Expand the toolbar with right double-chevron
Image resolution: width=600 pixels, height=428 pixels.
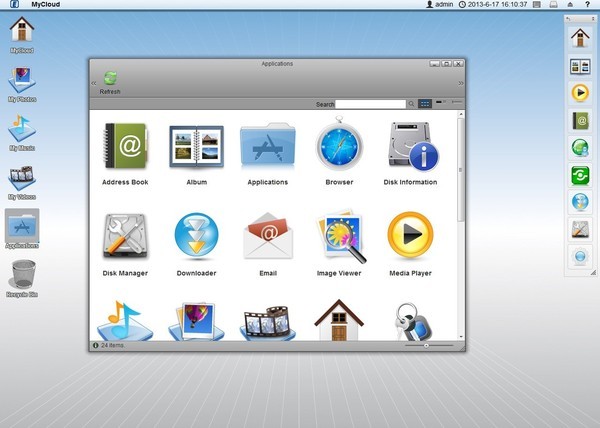coord(461,83)
